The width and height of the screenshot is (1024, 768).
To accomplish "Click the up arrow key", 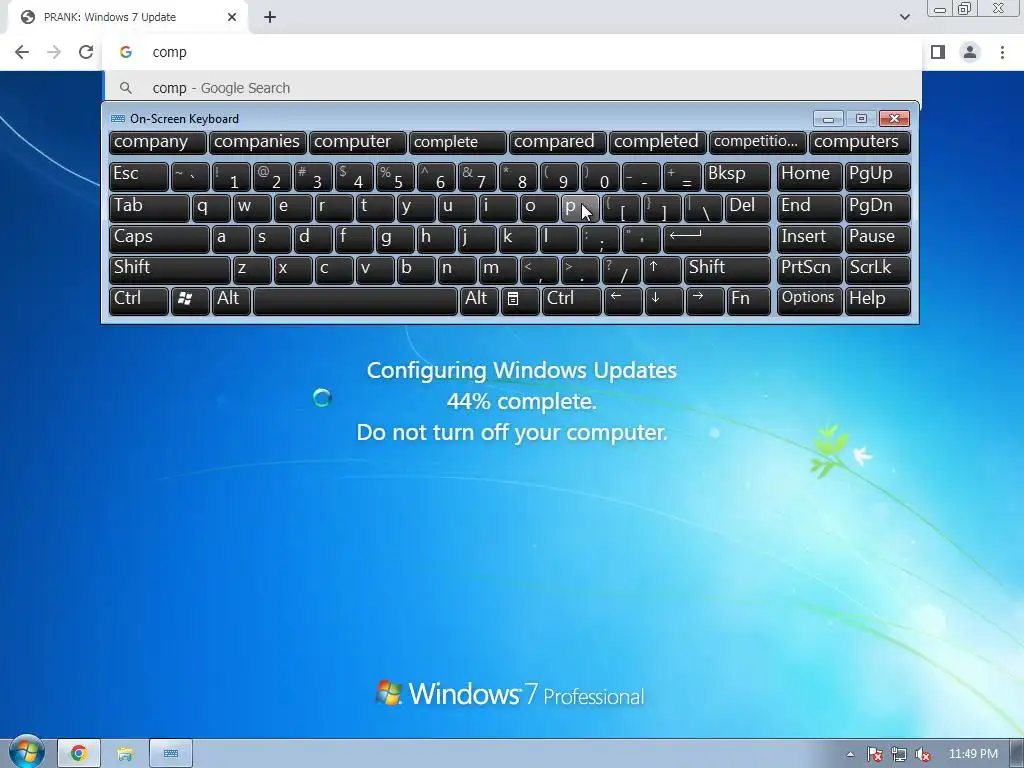I will point(662,270).
